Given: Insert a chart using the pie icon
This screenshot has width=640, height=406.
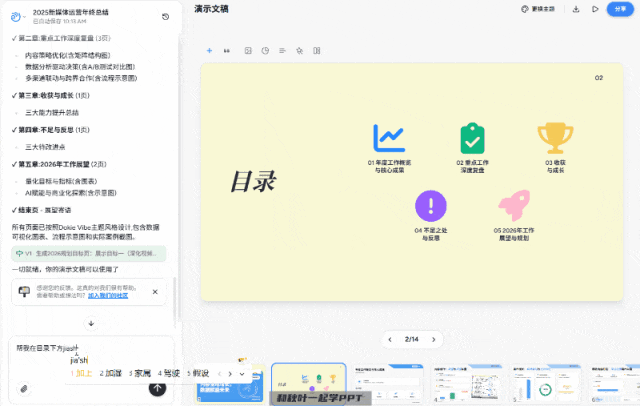Looking at the screenshot, I should click(265, 51).
